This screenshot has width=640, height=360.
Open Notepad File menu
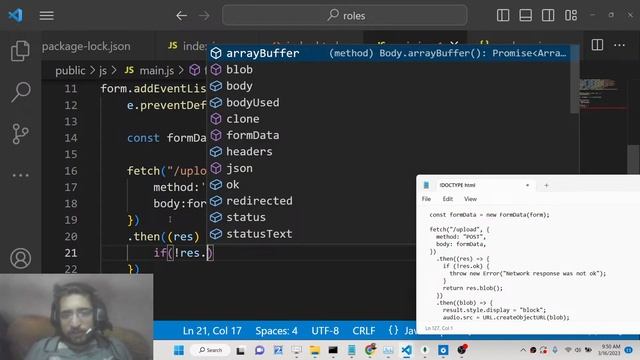(x=426, y=199)
